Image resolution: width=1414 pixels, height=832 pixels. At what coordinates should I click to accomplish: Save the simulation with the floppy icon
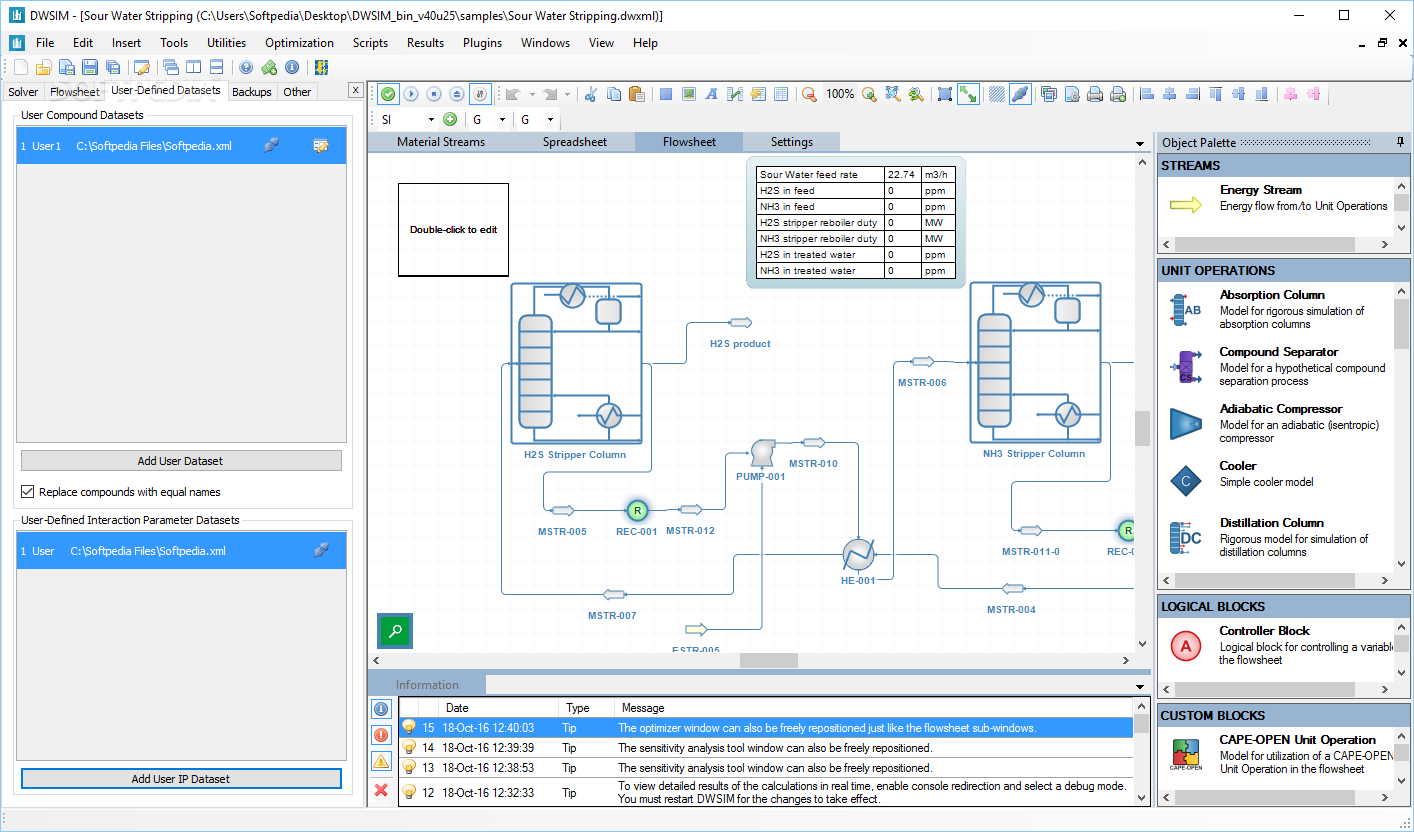point(90,68)
